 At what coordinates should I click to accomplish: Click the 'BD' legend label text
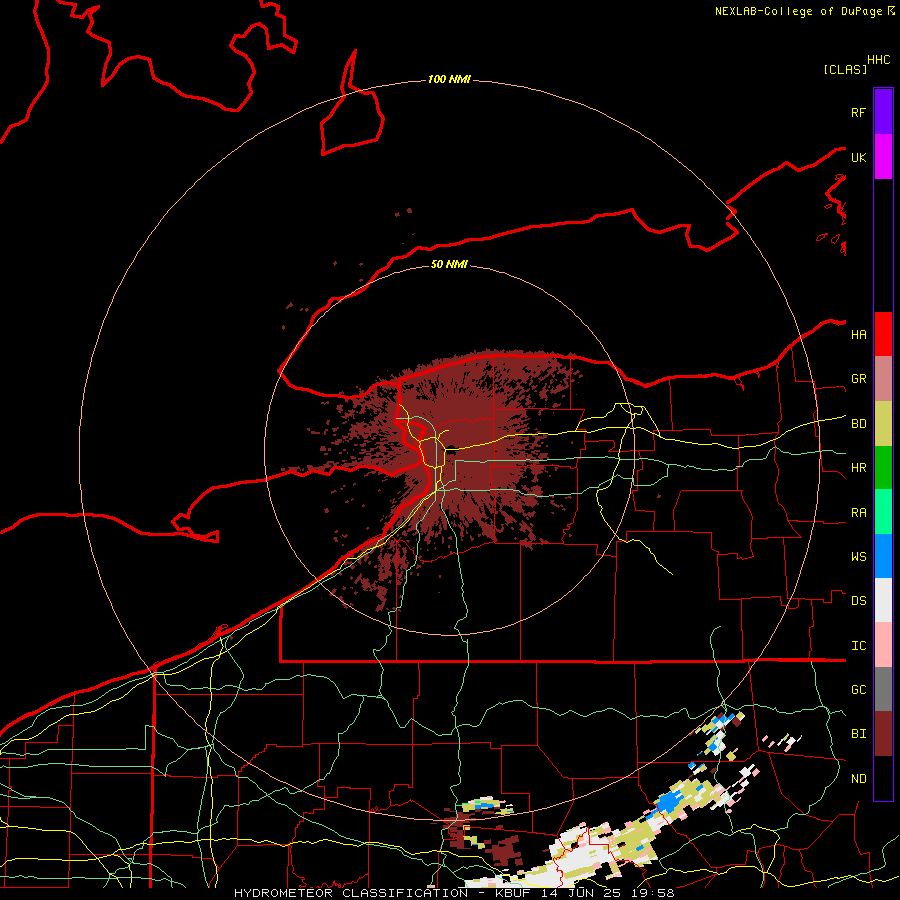859,424
